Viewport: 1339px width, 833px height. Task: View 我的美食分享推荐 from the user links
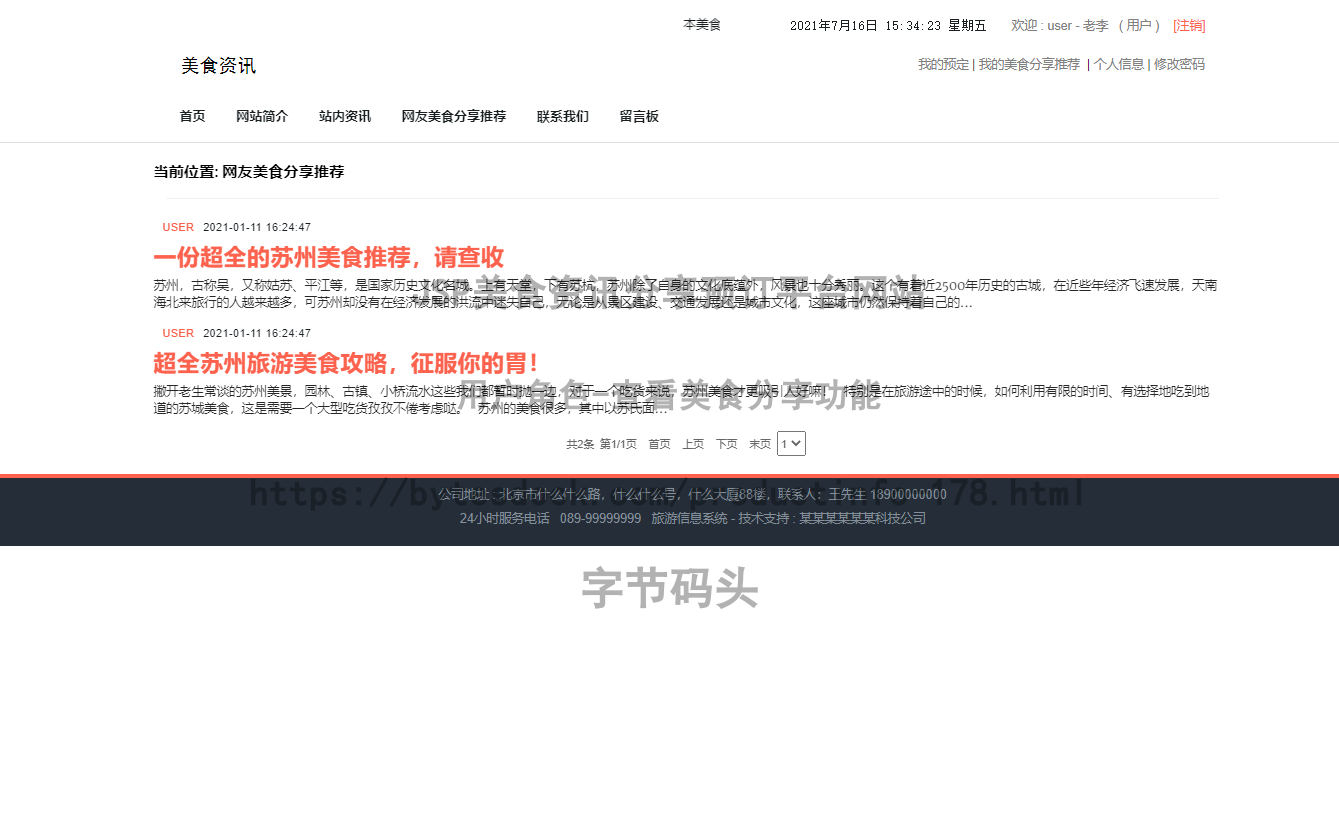(x=1029, y=64)
